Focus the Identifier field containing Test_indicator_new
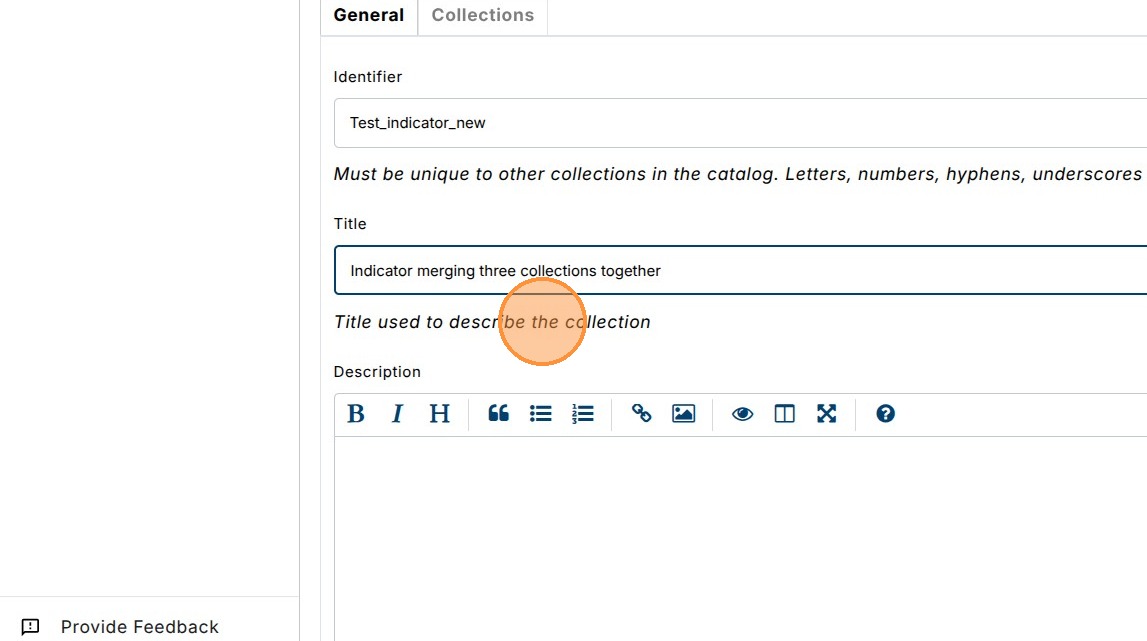Viewport: 1147px width, 641px height. pyautogui.click(x=740, y=123)
